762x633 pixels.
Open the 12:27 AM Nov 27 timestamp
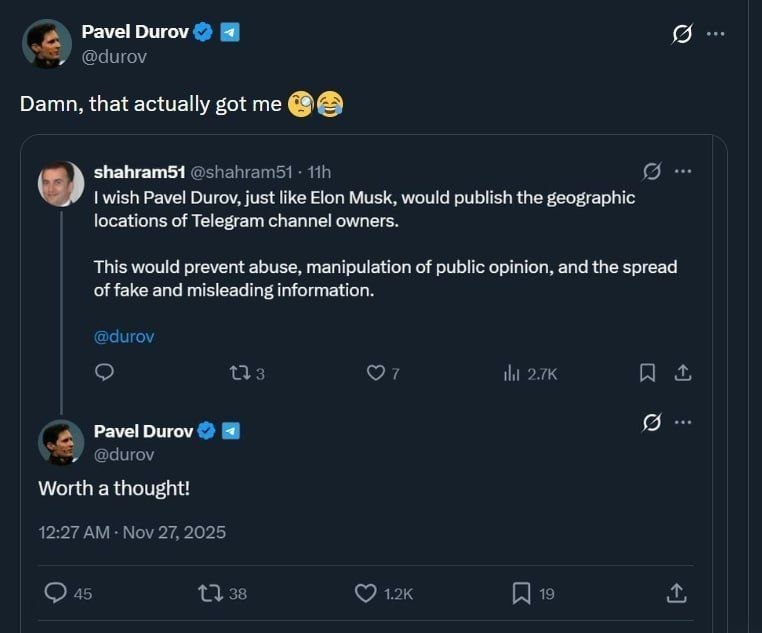(x=132, y=532)
